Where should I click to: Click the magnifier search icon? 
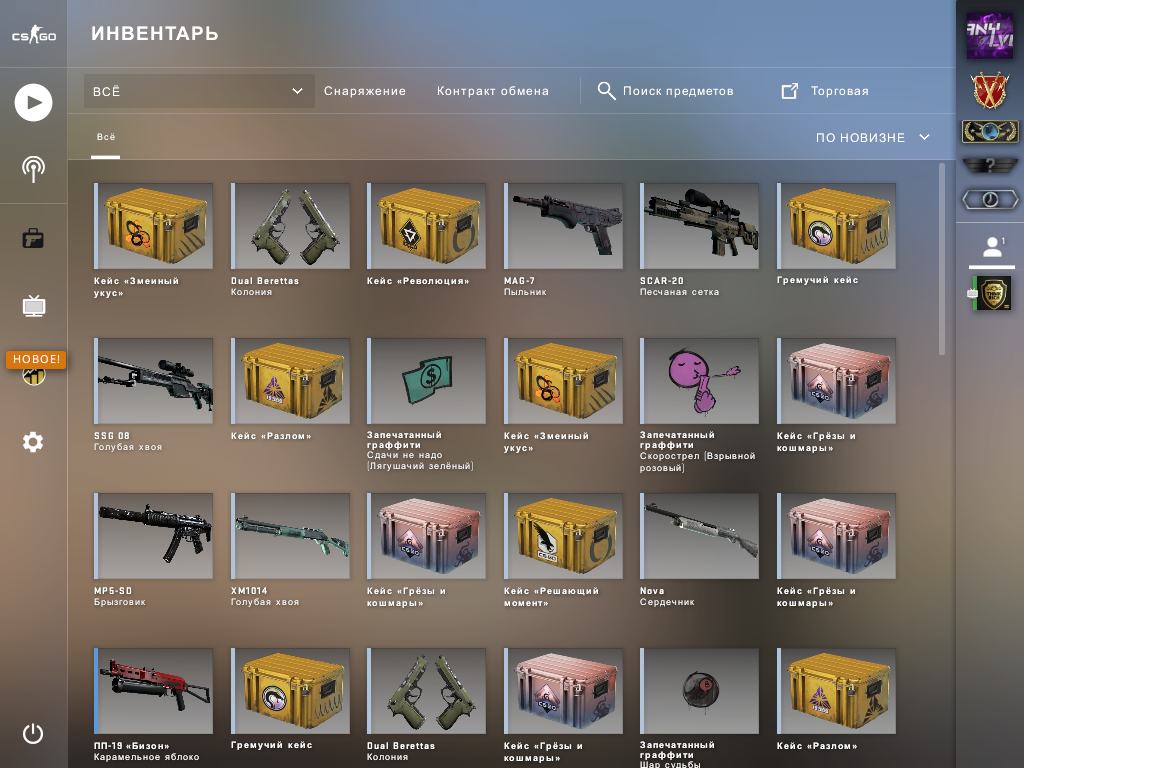[x=606, y=90]
